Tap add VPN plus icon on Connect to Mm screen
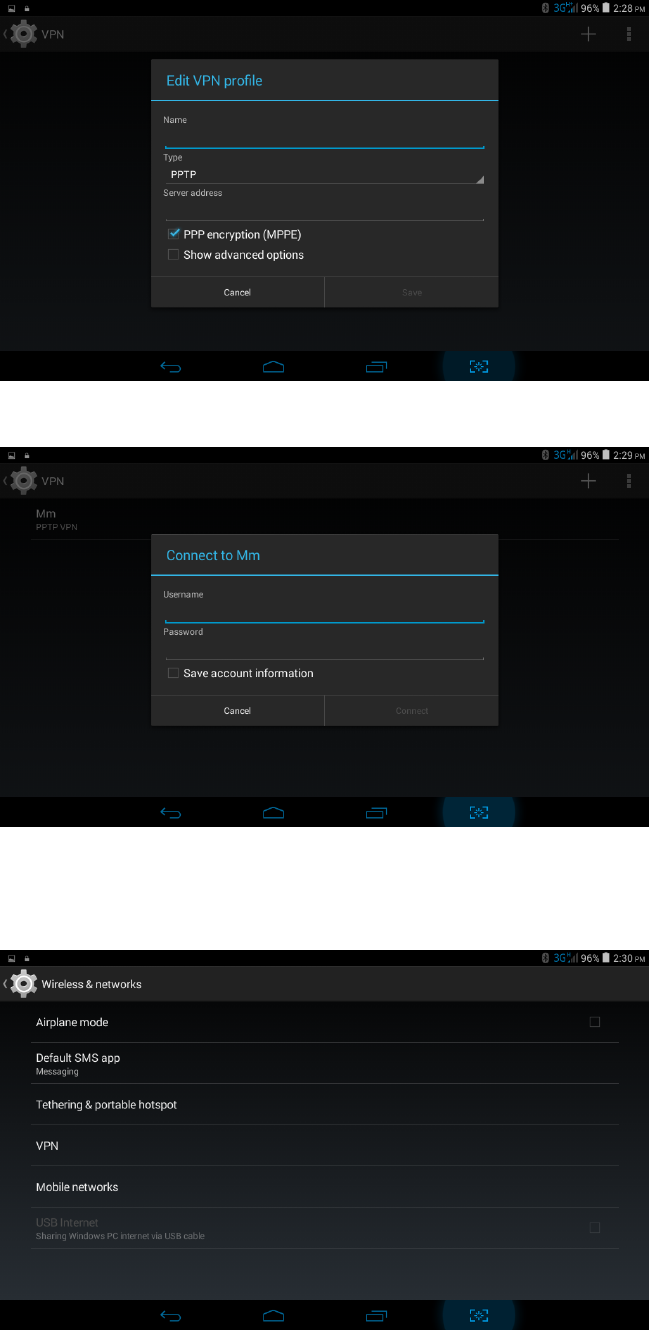This screenshot has width=649, height=1330. coord(588,481)
